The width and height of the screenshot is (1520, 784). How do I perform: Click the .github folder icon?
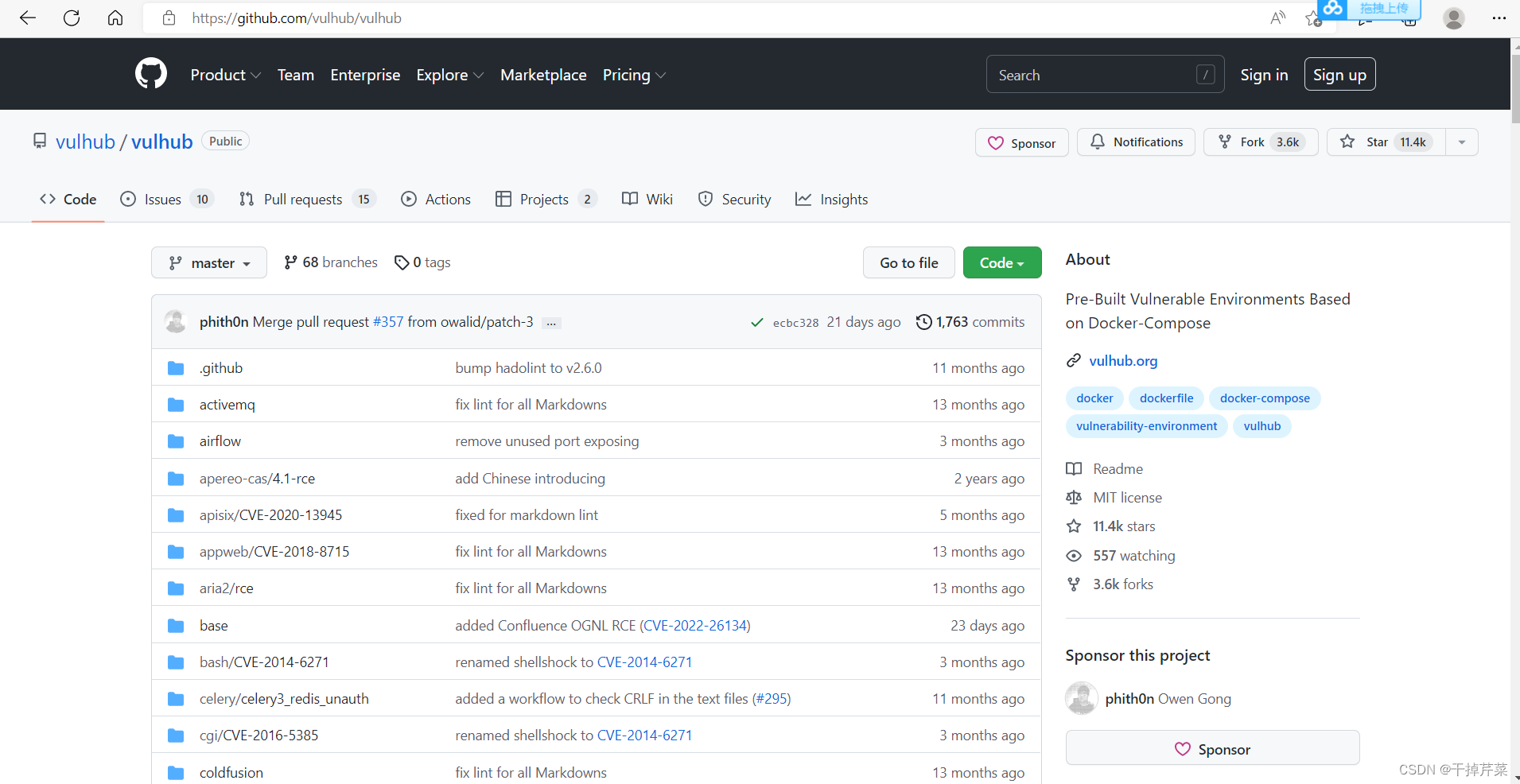click(x=175, y=367)
